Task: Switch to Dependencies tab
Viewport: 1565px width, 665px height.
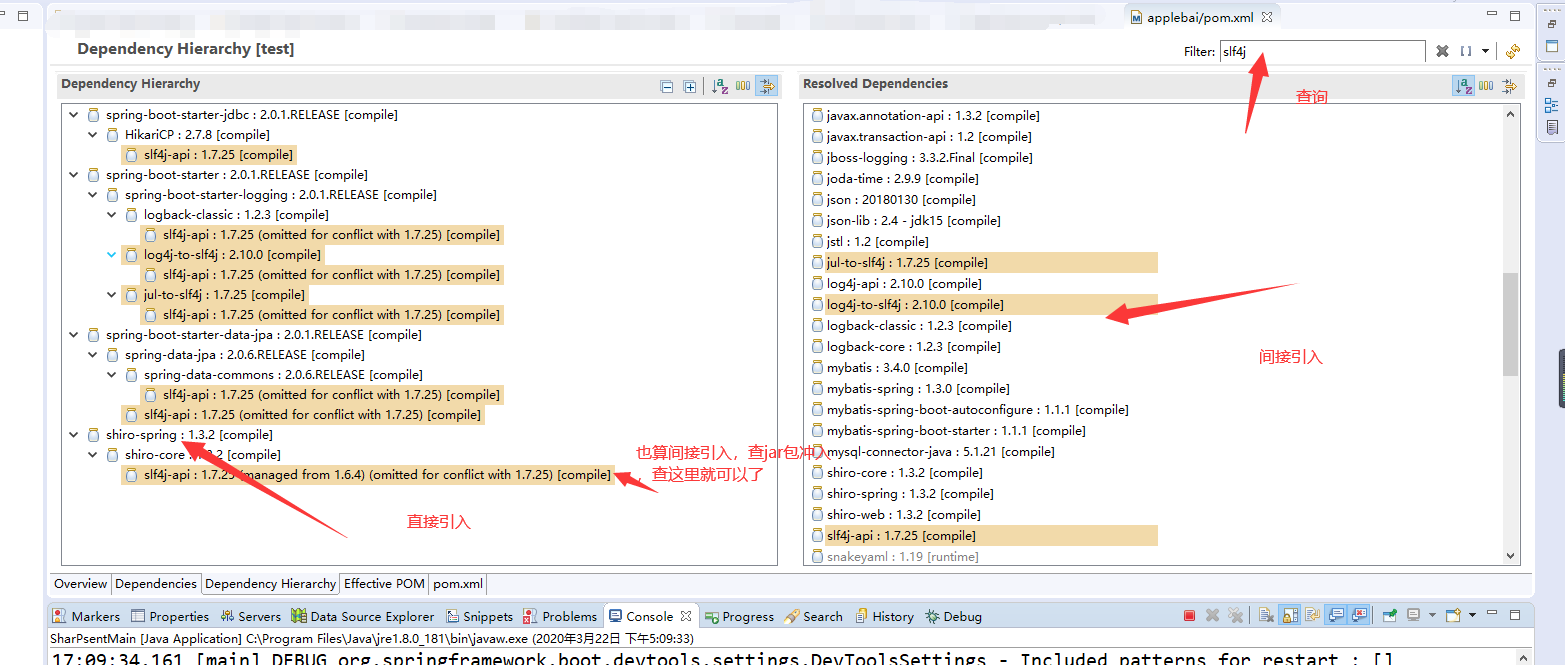Action: [x=156, y=584]
